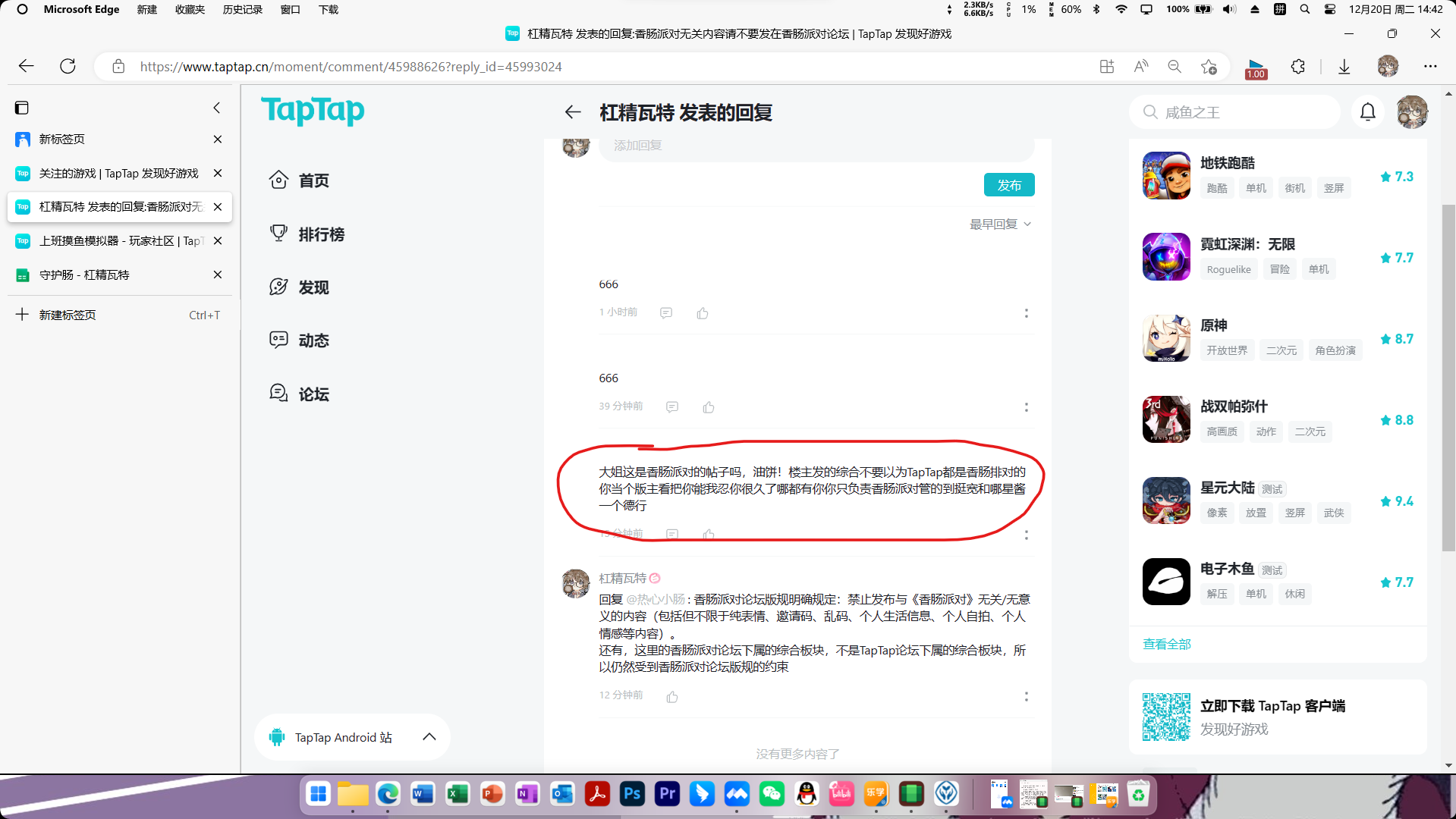Select the 开放世界 tag under 原神
Screen dimensions: 1456x819
(x=1227, y=350)
